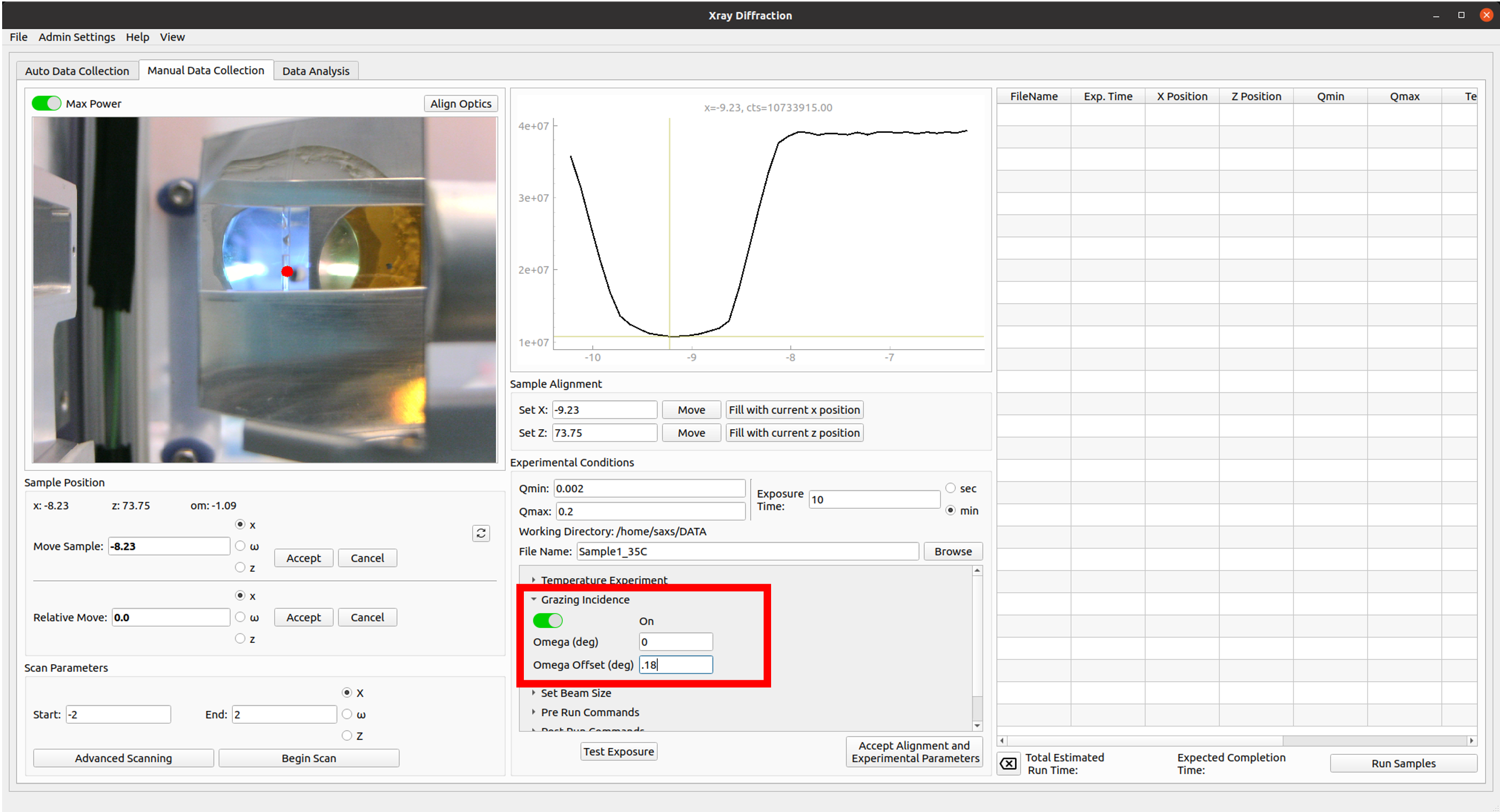Turn off the Grazing Incidence switch
The height and width of the screenshot is (812, 1500).
pos(547,620)
